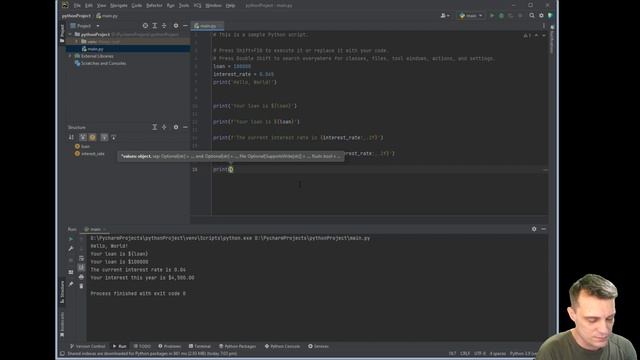Open the Python Console tool window

pyautogui.click(x=282, y=346)
